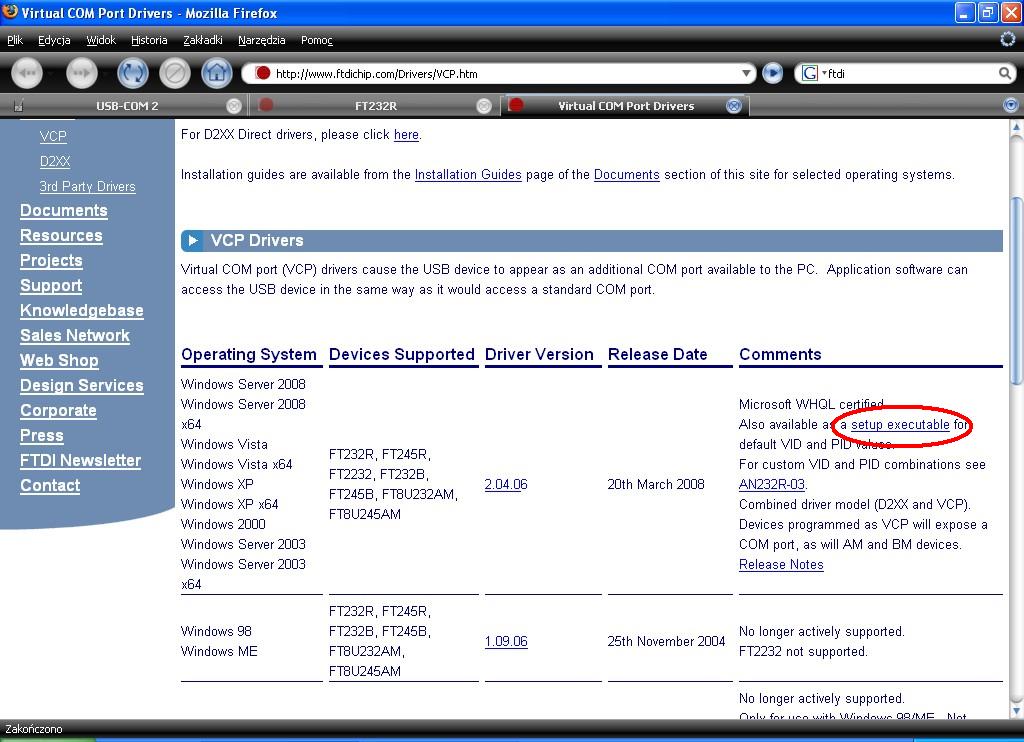Click the site favicon in the address bar
Viewport: 1024px width, 742px height.
[263, 73]
